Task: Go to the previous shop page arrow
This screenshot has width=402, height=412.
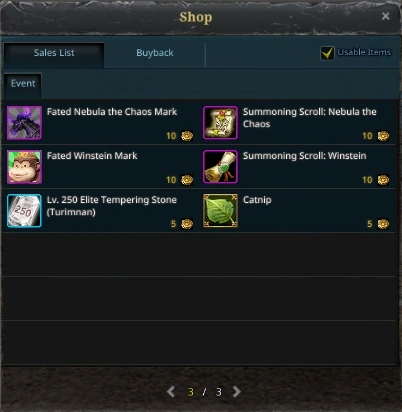Action: point(171,392)
